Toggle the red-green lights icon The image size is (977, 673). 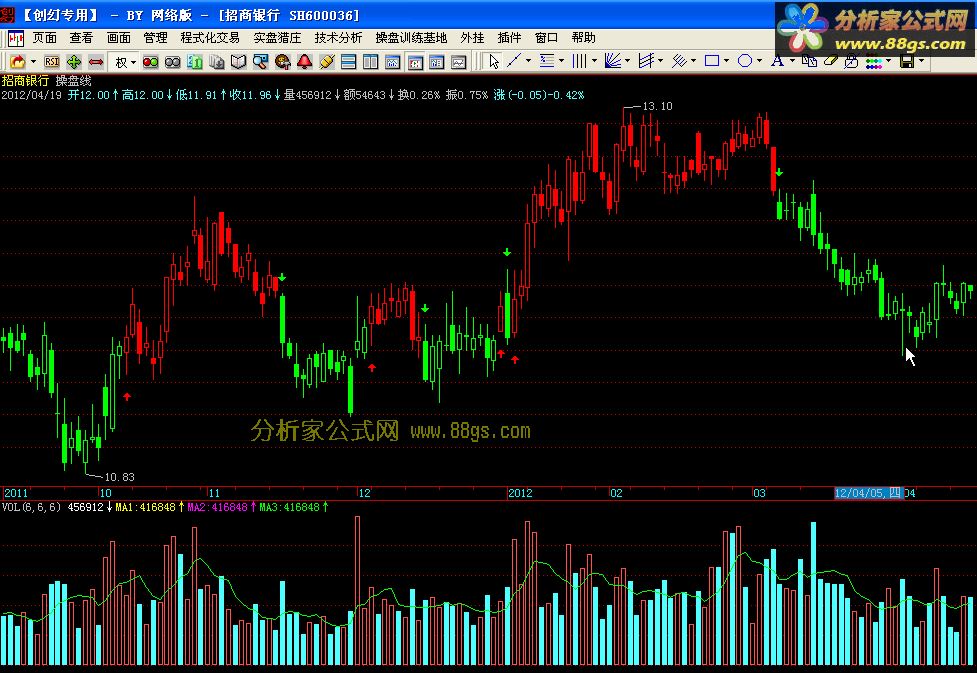click(x=150, y=62)
